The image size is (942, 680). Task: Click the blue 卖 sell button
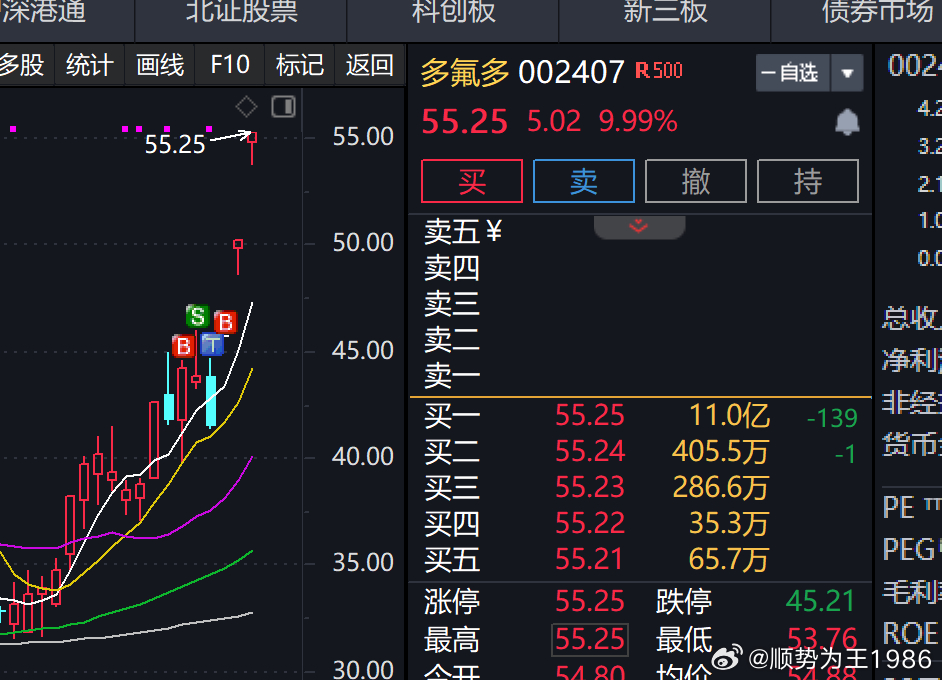click(584, 181)
